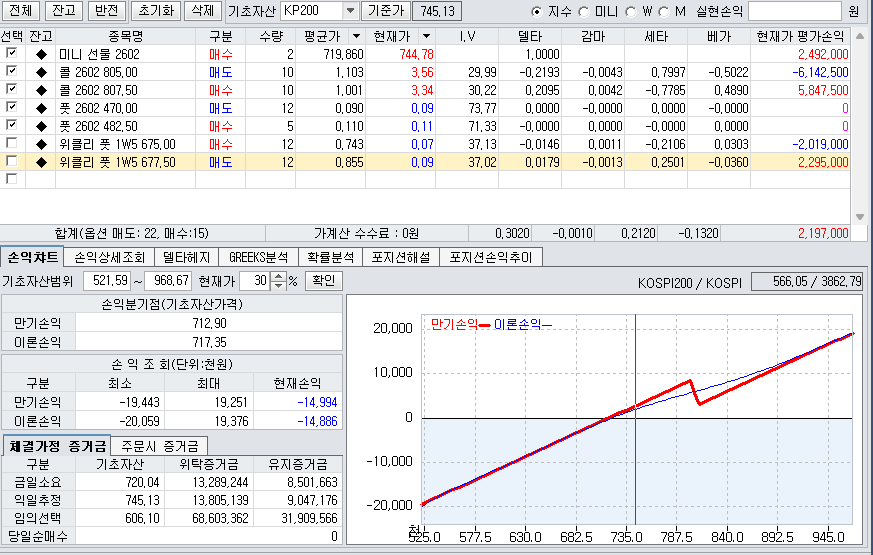Click the positions table scroll up arrow
Screen dimensions: 873x555
(860, 37)
